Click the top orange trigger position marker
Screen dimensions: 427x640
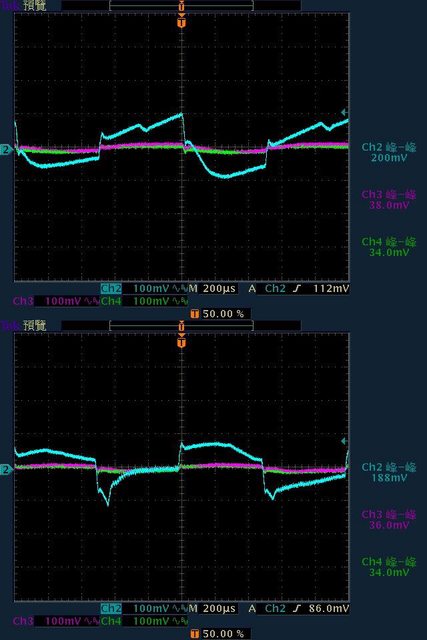tap(182, 22)
